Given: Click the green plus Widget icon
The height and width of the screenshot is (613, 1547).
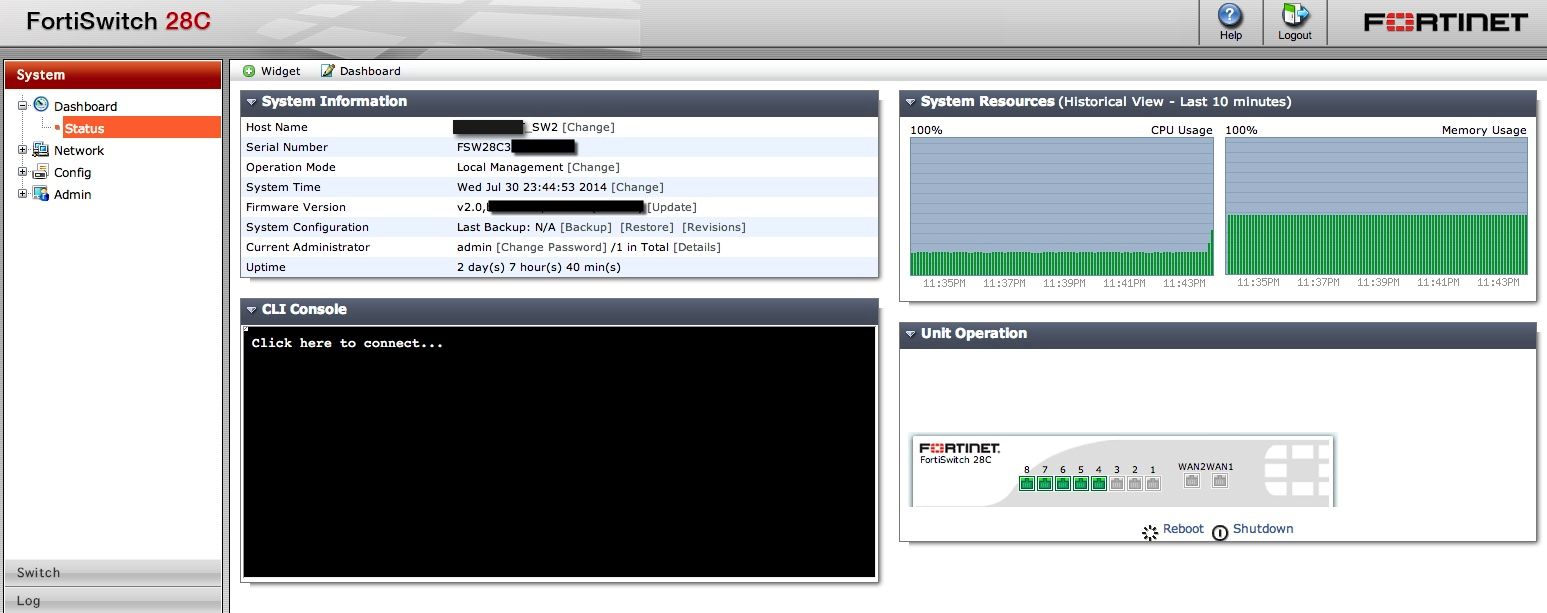Looking at the screenshot, I should pos(249,71).
